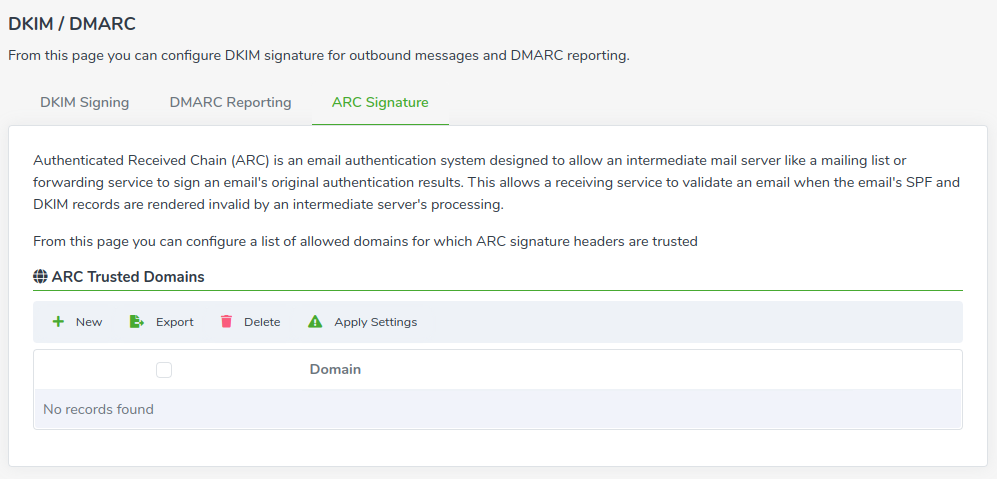Click the allowed domains instruction sentence
997x479 pixels.
pyautogui.click(x=366, y=242)
